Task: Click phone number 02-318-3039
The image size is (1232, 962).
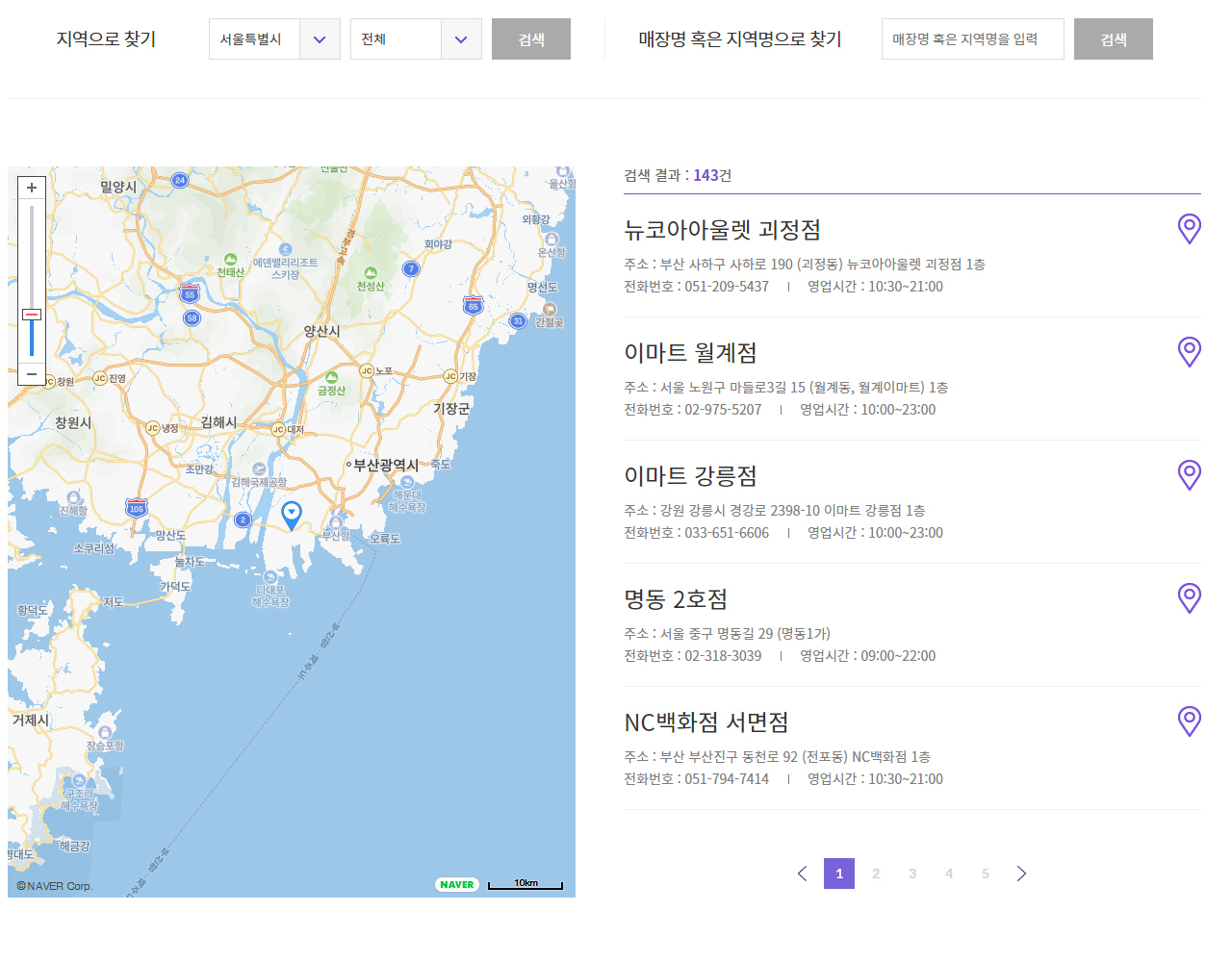Action: point(723,656)
